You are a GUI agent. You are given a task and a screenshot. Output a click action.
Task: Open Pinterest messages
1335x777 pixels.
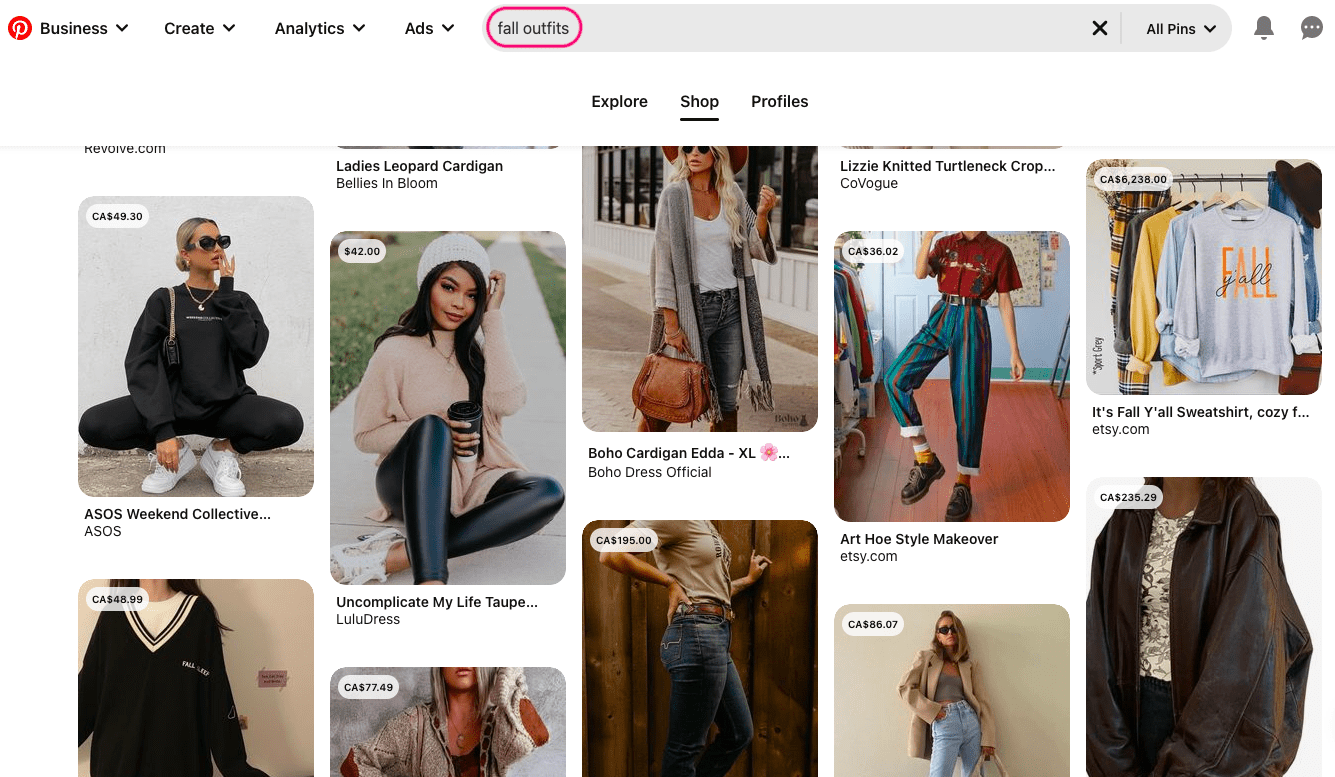click(1311, 28)
